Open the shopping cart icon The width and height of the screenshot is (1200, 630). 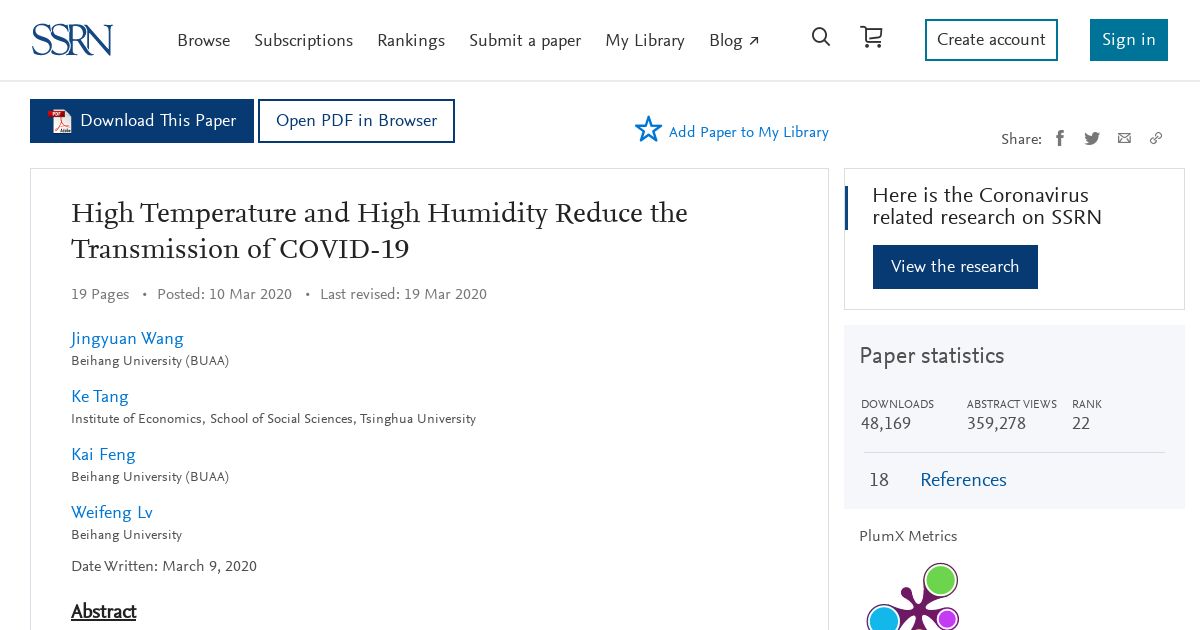(x=872, y=37)
